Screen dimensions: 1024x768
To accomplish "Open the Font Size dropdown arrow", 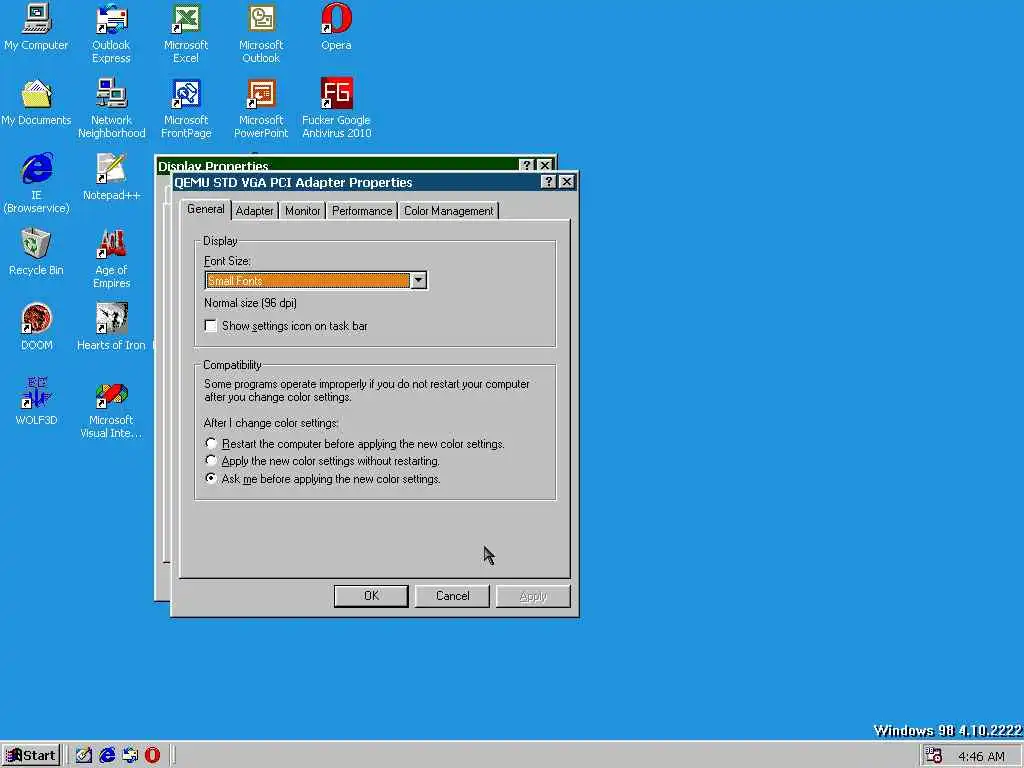I will coord(419,280).
